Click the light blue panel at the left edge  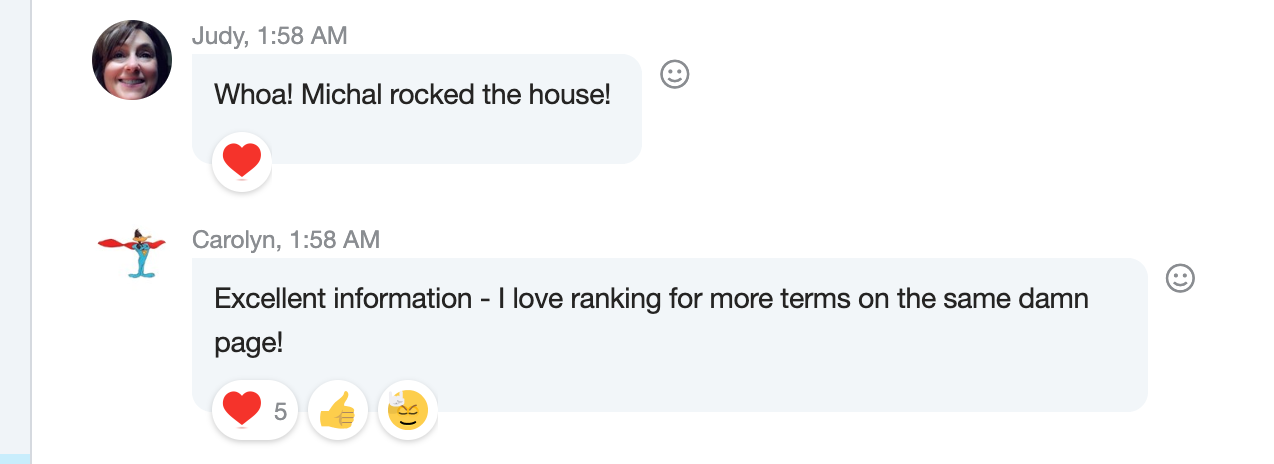15,230
